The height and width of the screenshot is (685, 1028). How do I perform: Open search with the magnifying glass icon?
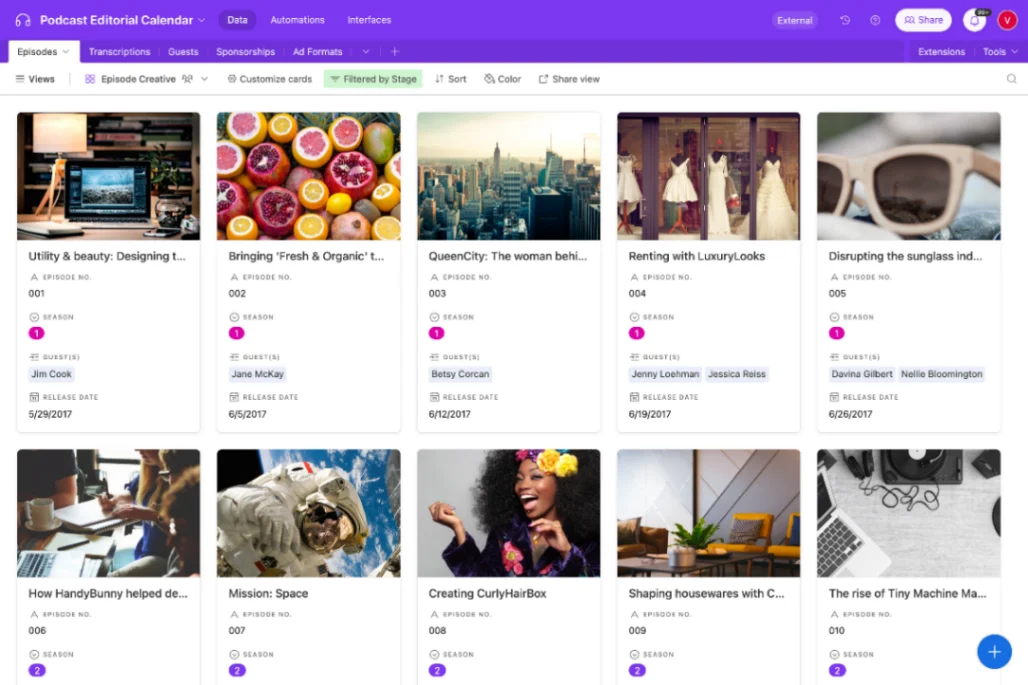(x=1012, y=78)
